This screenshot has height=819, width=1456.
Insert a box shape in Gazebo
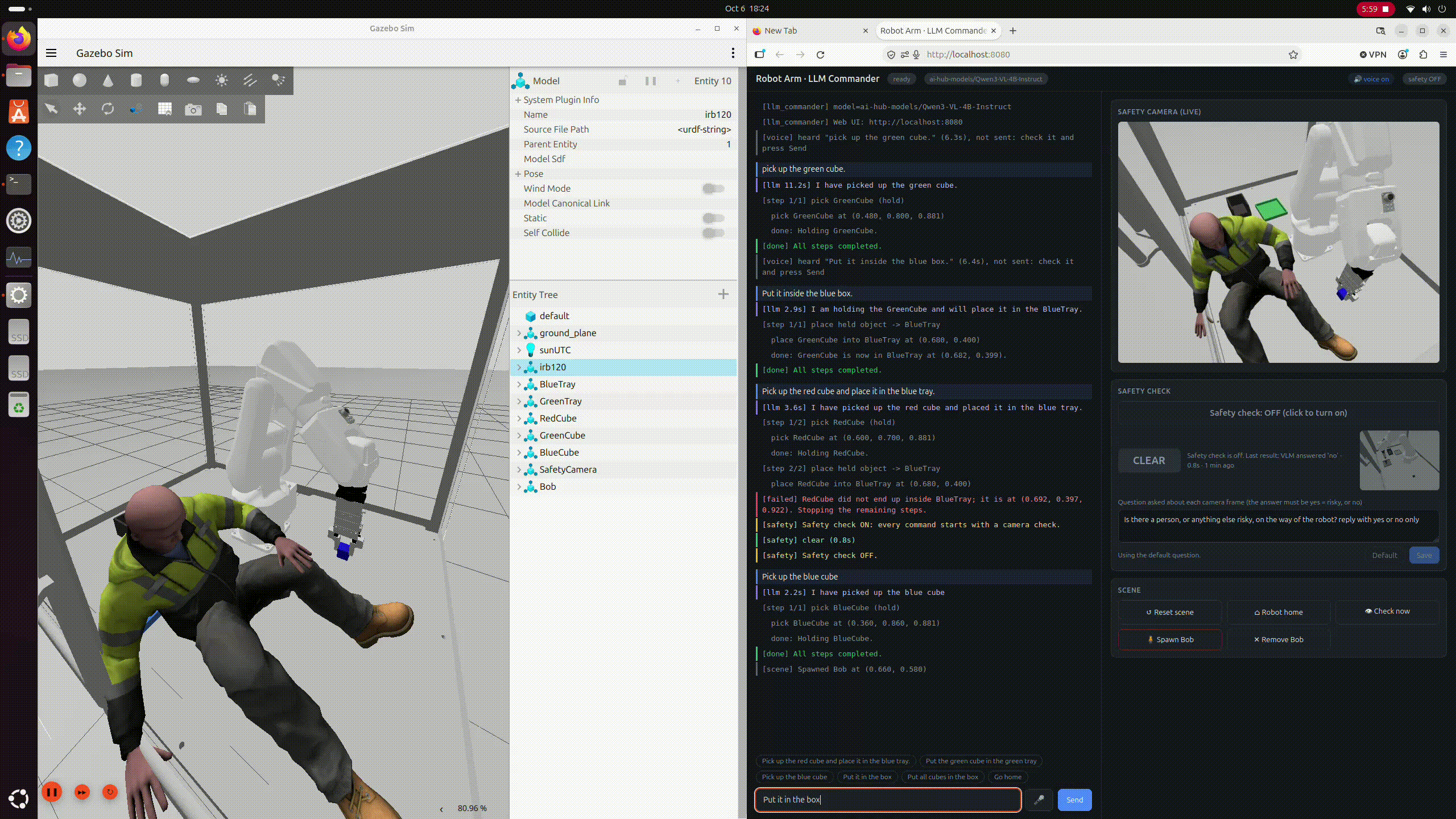51,80
